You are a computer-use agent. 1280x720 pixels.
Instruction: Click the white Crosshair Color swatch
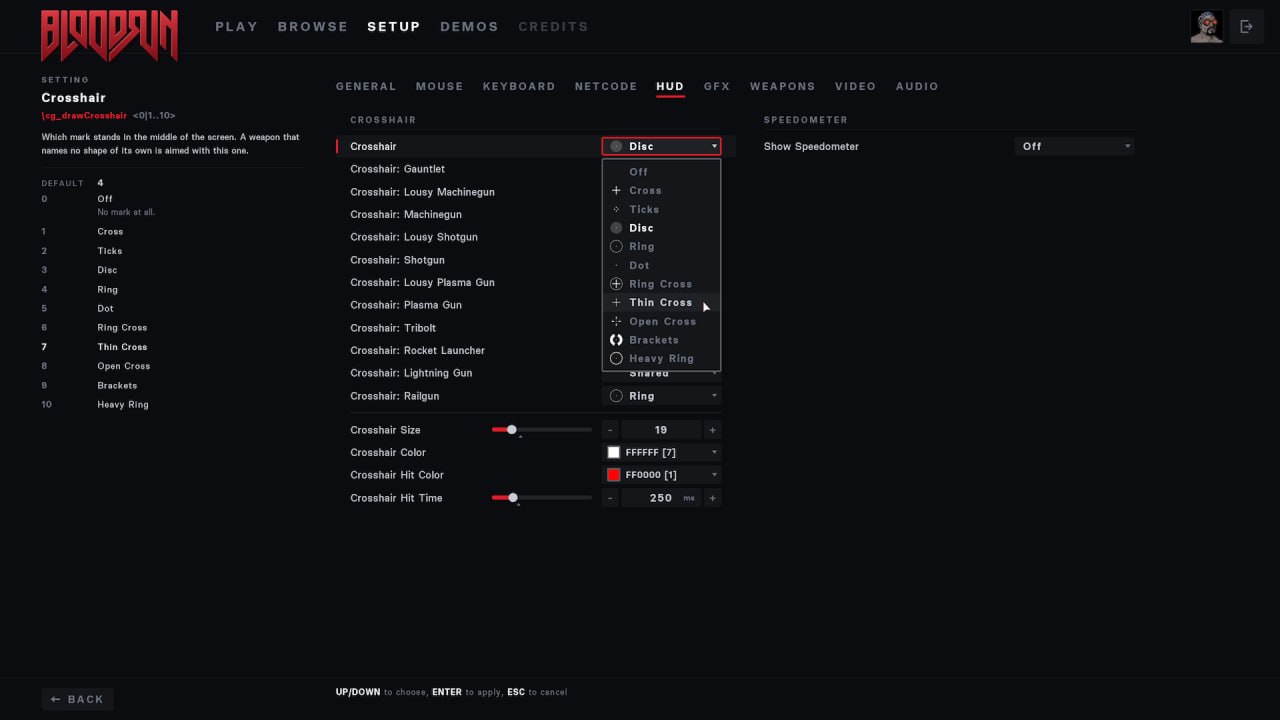[614, 453]
